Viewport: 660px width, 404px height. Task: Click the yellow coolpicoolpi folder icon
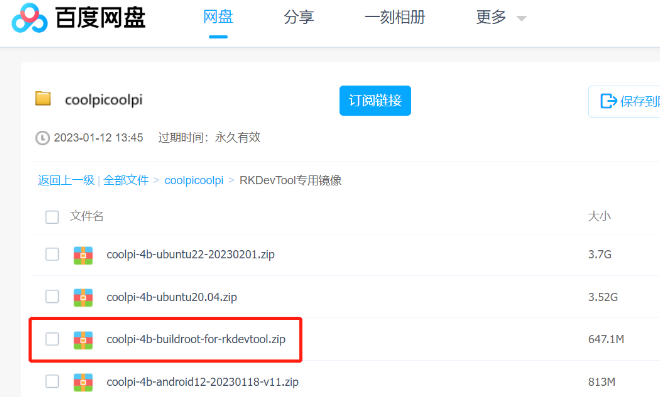tap(43, 98)
